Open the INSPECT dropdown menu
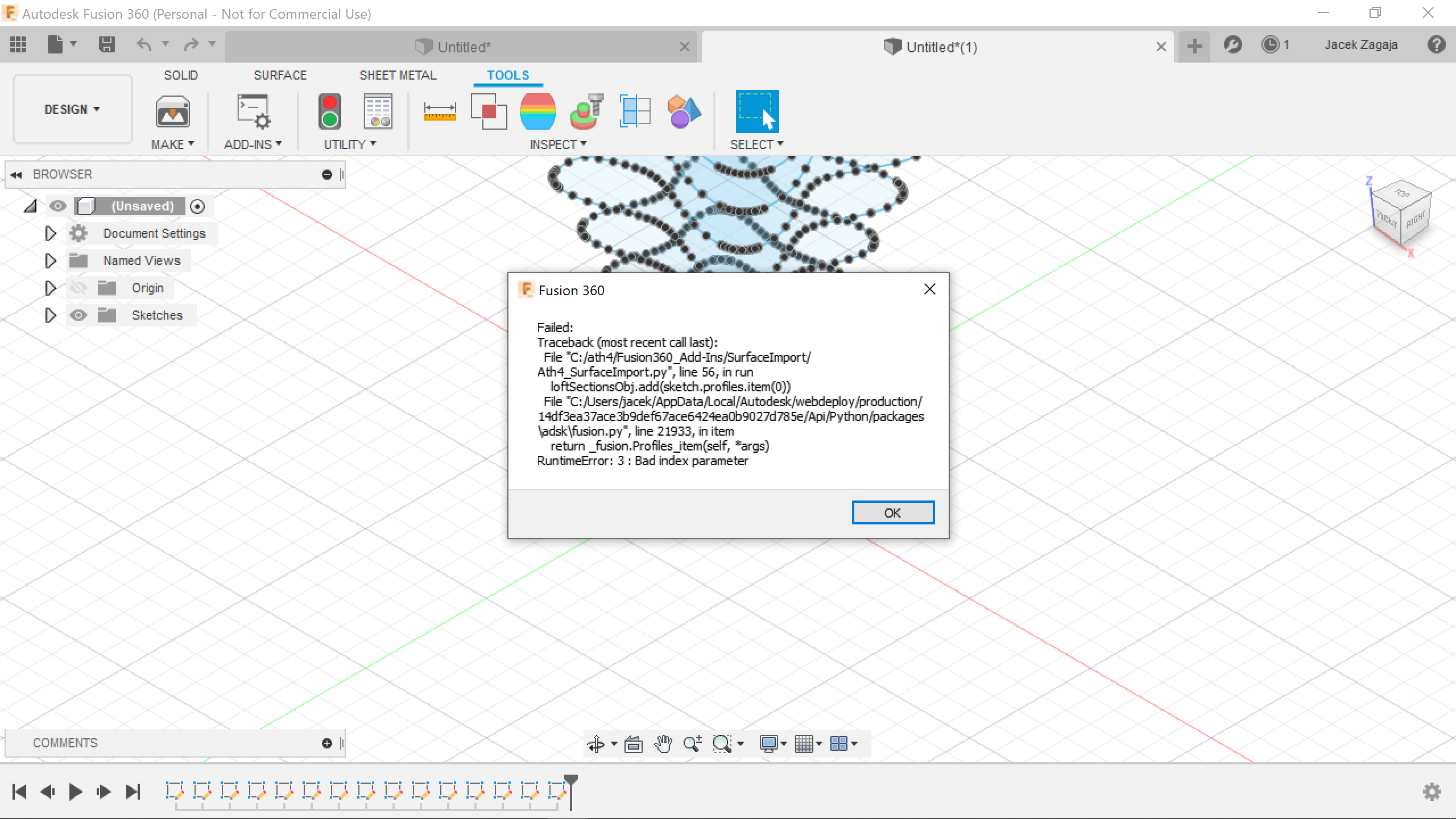This screenshot has height=819, width=1456. (558, 144)
